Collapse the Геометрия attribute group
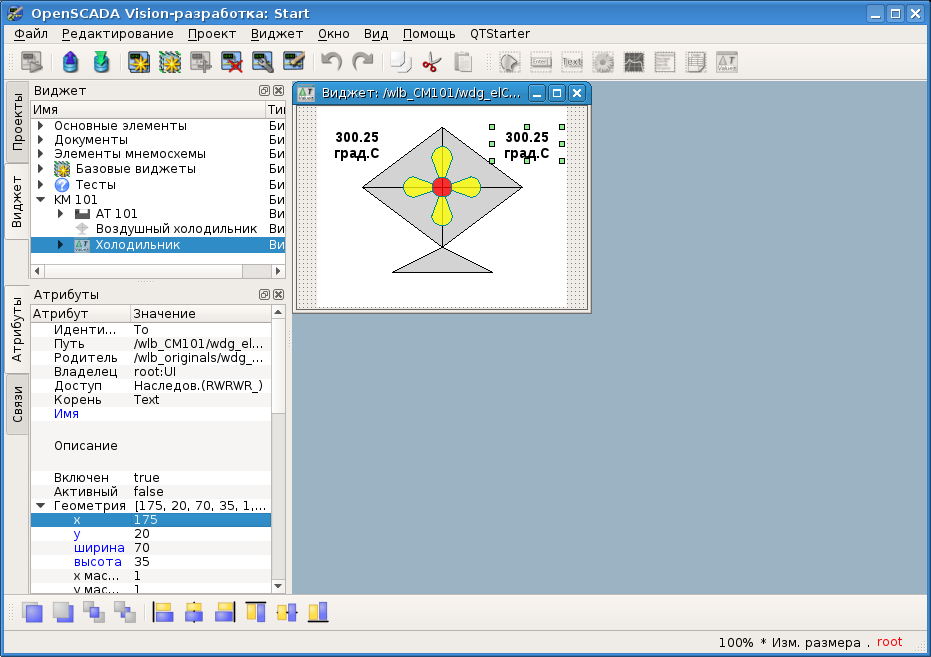The width and height of the screenshot is (931, 657). pos(41,506)
